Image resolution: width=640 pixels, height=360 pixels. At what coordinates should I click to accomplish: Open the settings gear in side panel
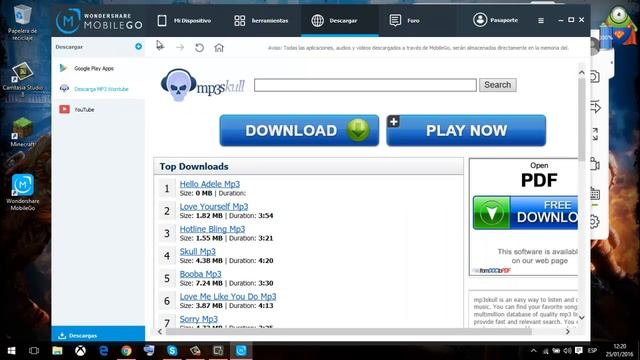pyautogui.click(x=595, y=222)
